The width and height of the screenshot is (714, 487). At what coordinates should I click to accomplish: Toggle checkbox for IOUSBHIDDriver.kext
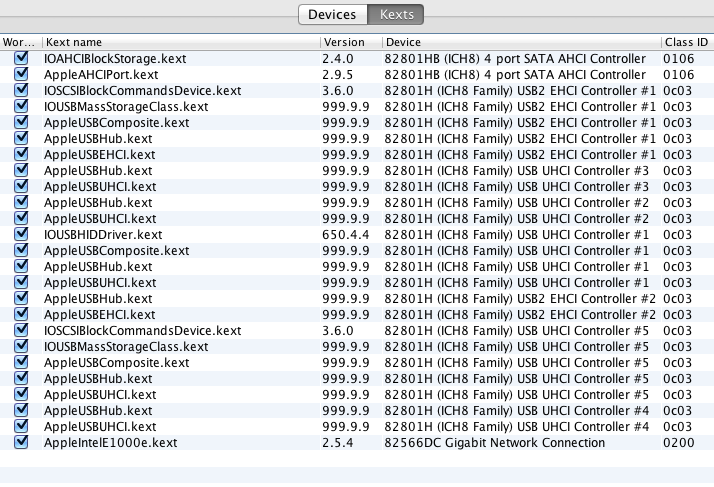coord(21,234)
